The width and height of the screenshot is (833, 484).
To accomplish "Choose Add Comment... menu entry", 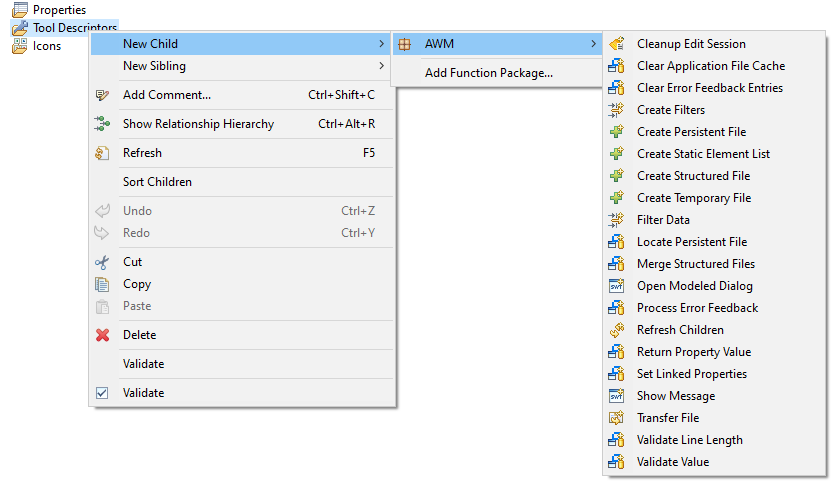I will 243,95.
